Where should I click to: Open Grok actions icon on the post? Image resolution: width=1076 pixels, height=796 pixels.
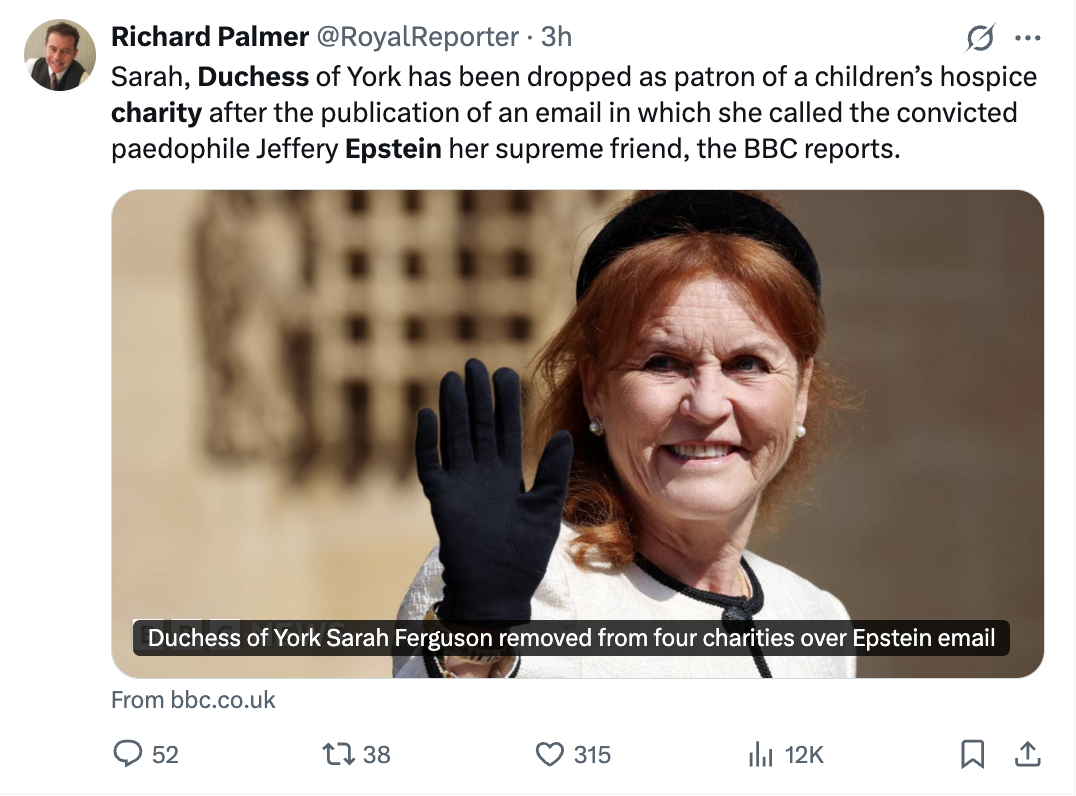tap(981, 38)
